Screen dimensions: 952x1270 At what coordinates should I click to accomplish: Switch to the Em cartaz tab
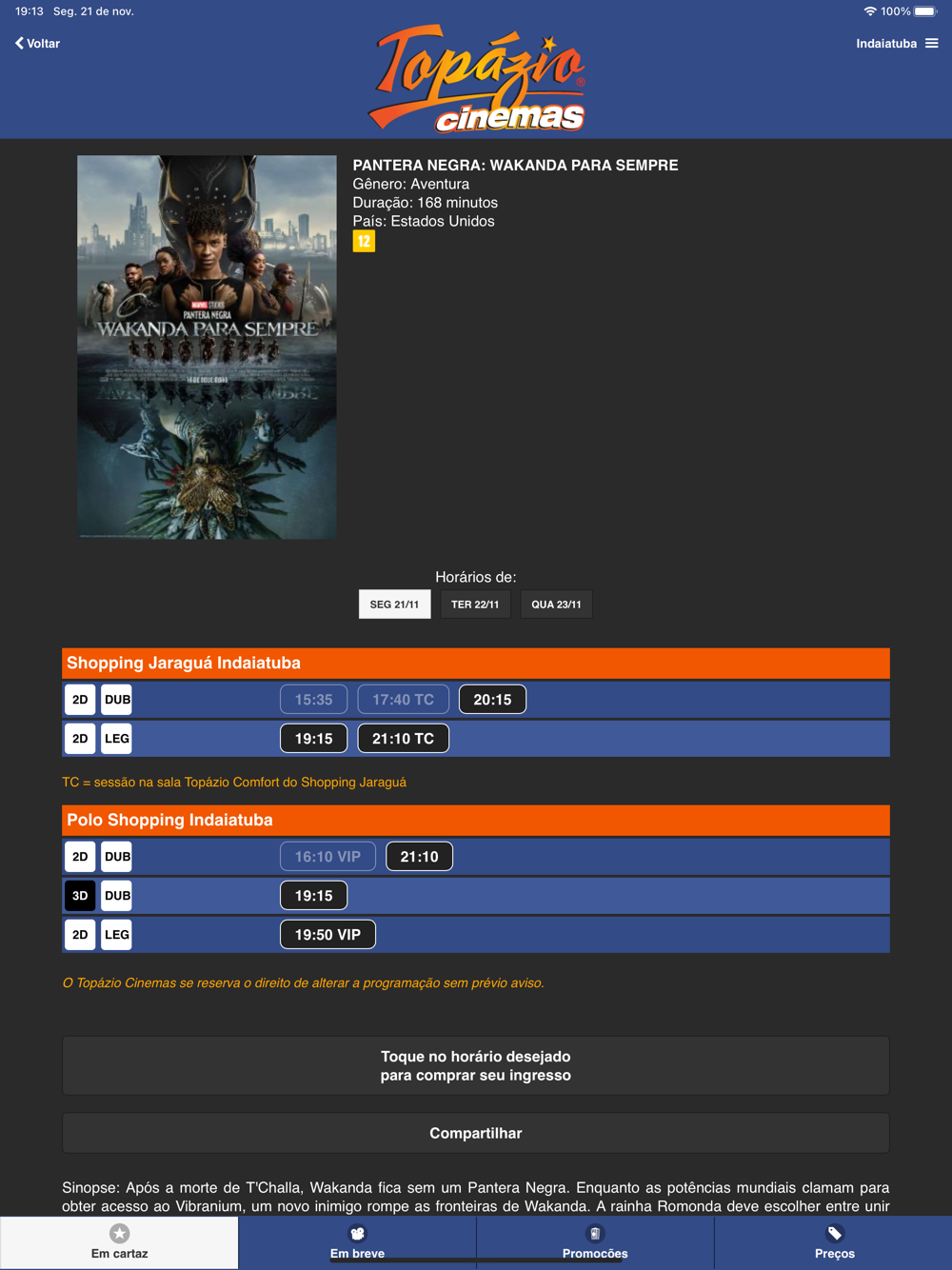(119, 1242)
